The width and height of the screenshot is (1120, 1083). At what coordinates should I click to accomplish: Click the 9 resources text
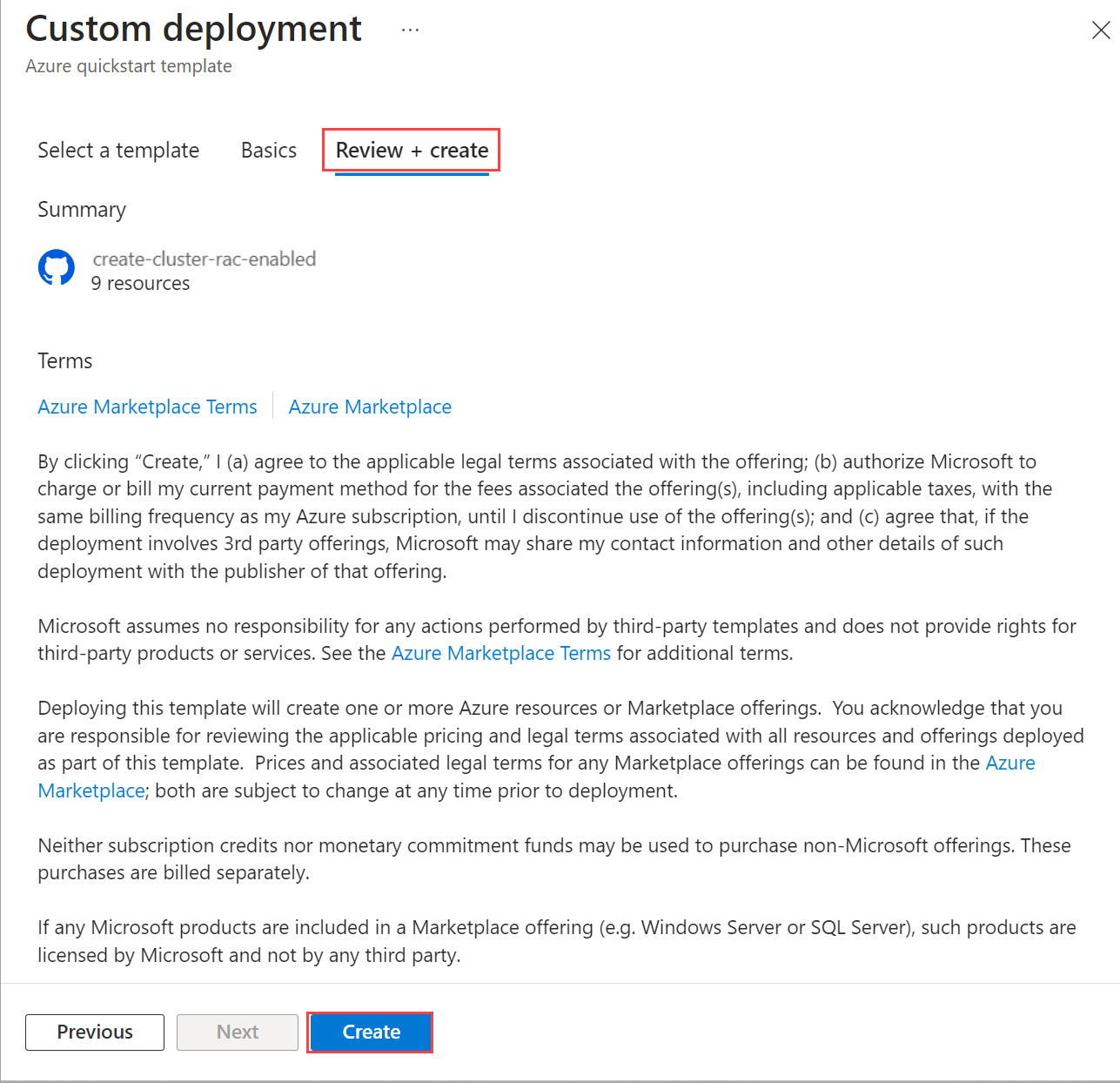[x=140, y=284]
